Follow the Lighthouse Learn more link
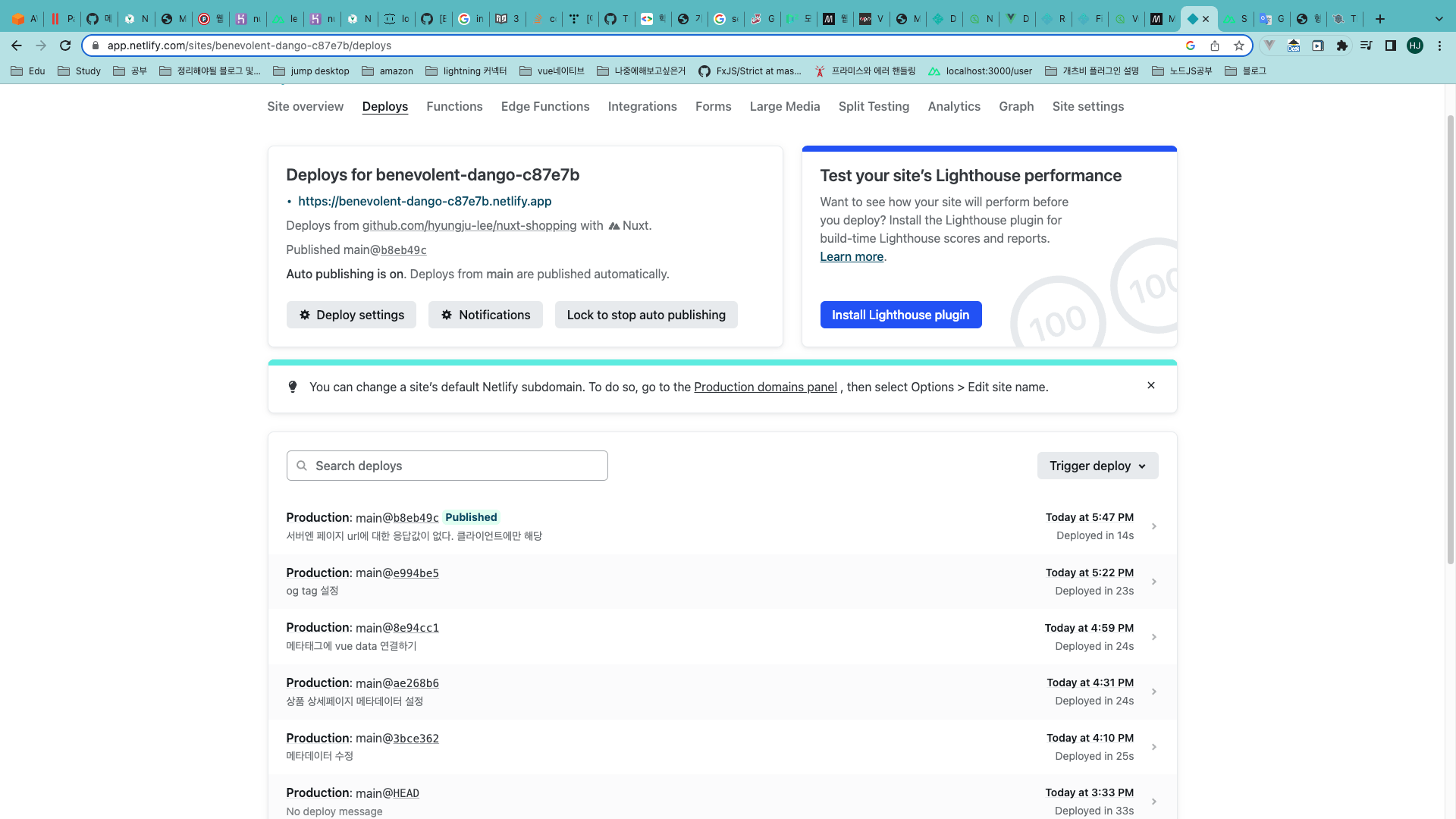 852,256
